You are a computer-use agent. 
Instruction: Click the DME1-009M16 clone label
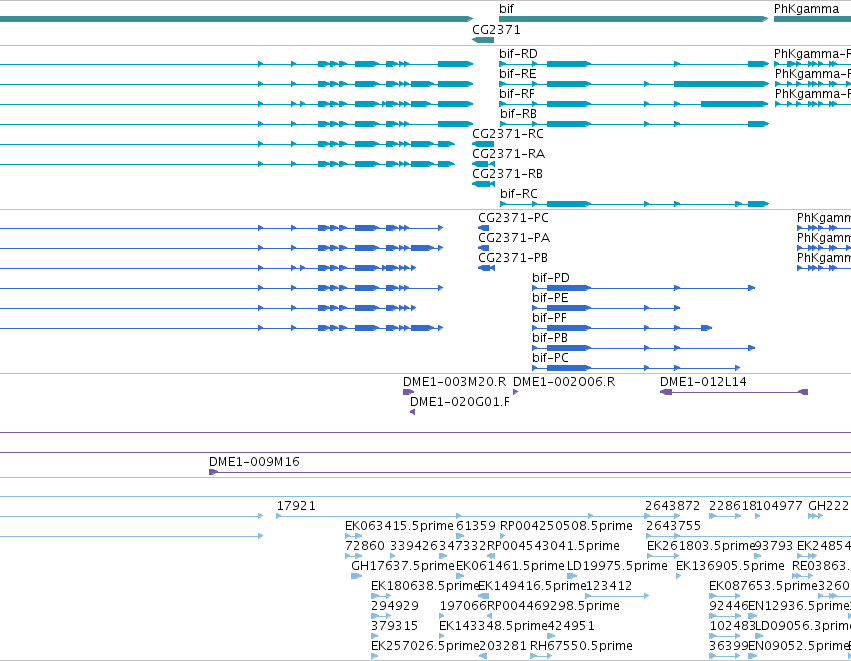254,462
